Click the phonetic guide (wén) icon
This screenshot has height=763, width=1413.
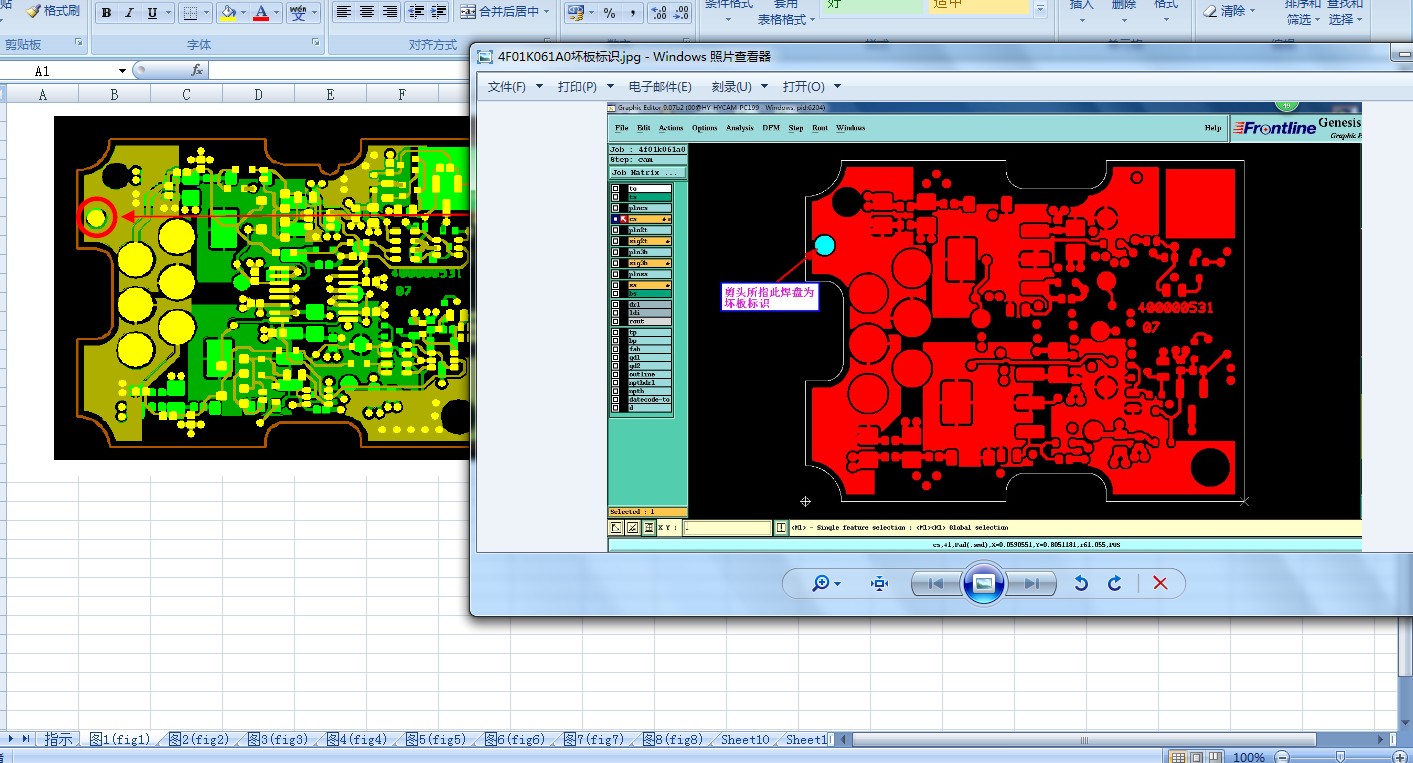(x=298, y=13)
